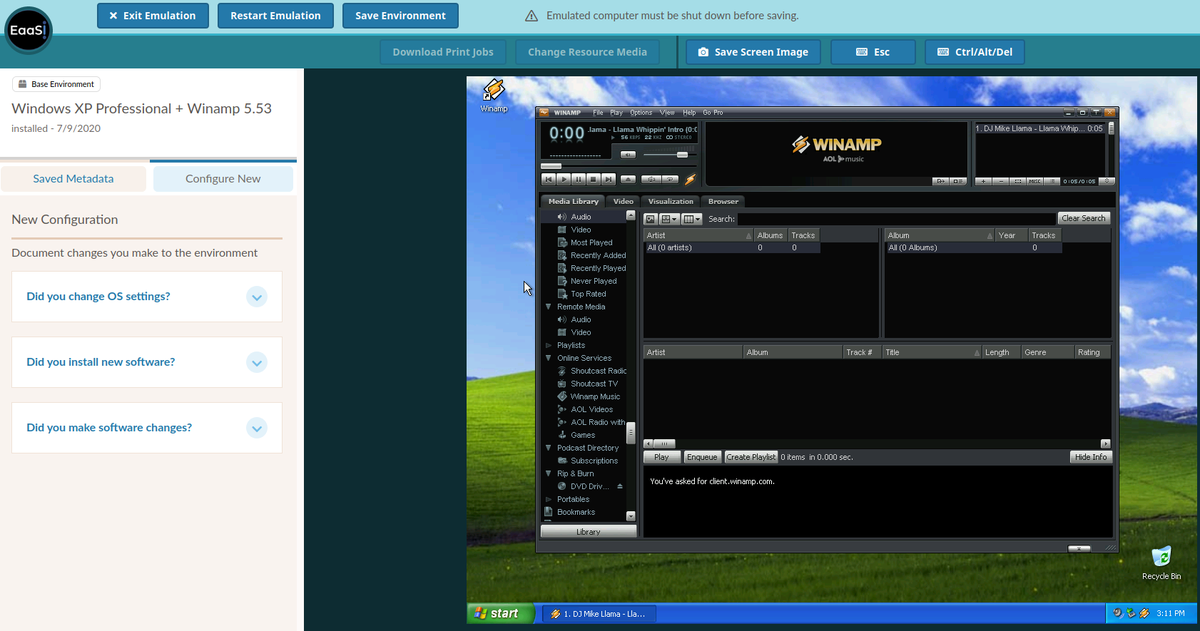The width and height of the screenshot is (1200, 631).
Task: Click Winamp's Open file eject button
Action: coord(628,179)
